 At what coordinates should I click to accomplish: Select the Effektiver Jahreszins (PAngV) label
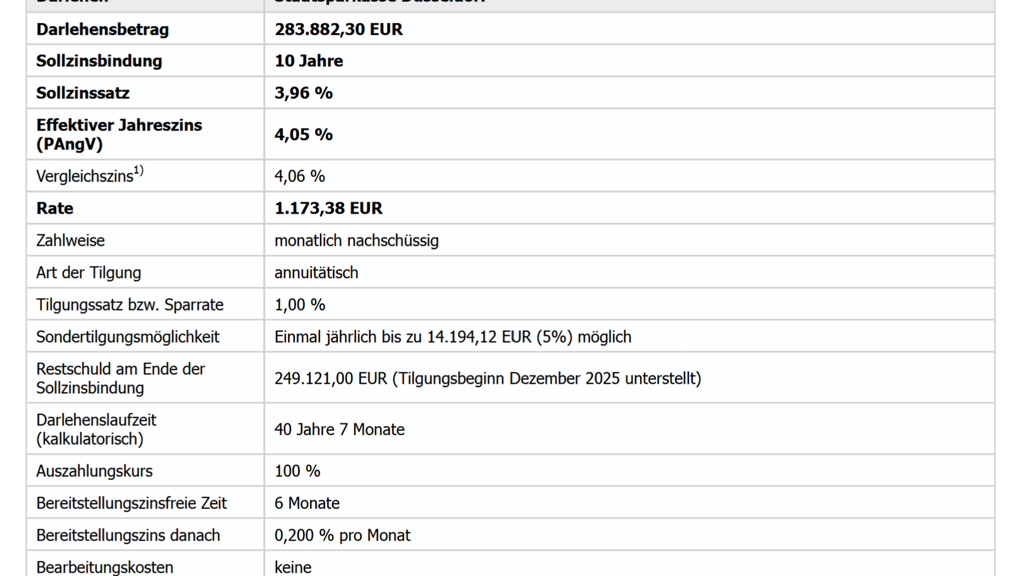click(x=119, y=134)
